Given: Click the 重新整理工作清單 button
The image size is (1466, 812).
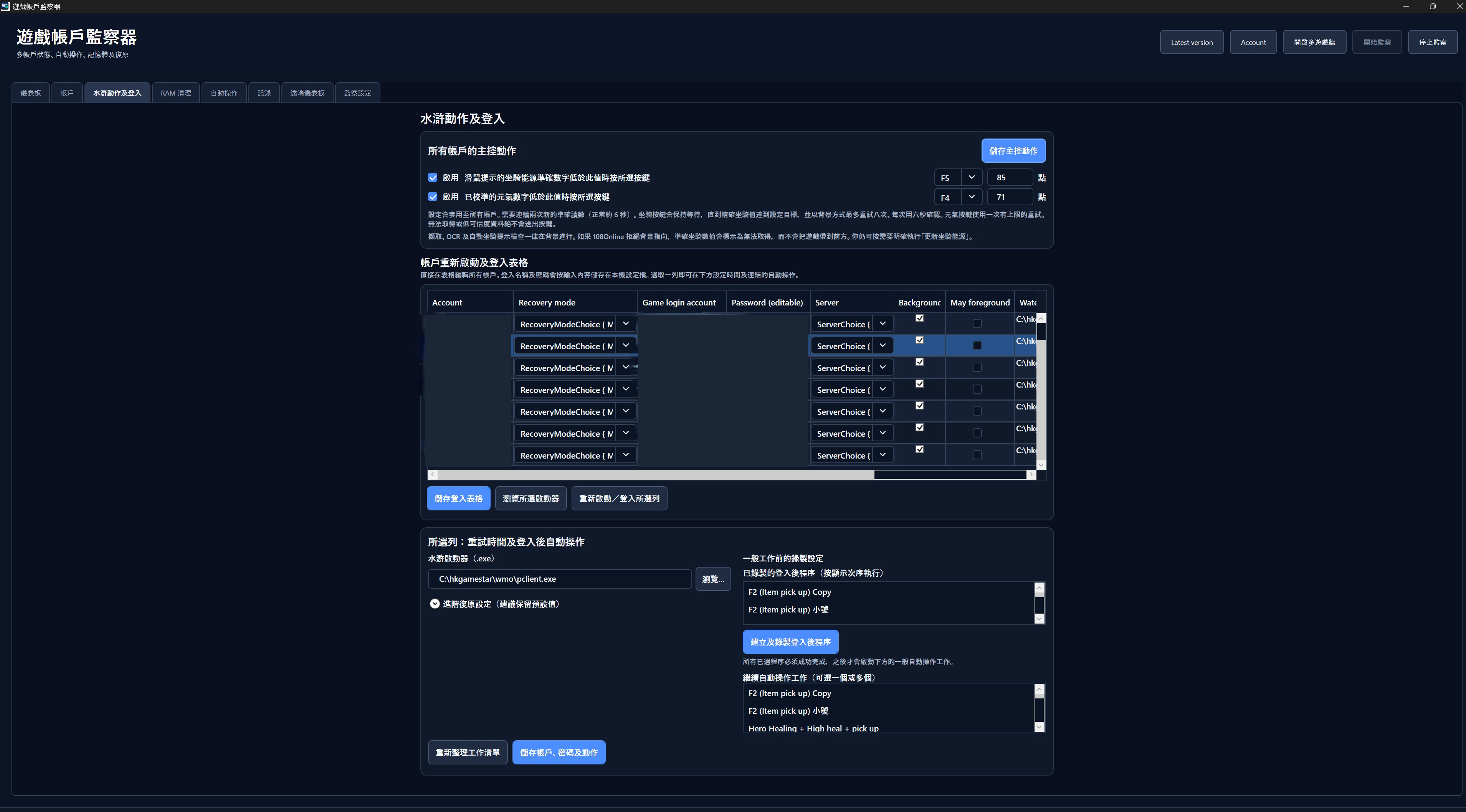Looking at the screenshot, I should point(468,752).
